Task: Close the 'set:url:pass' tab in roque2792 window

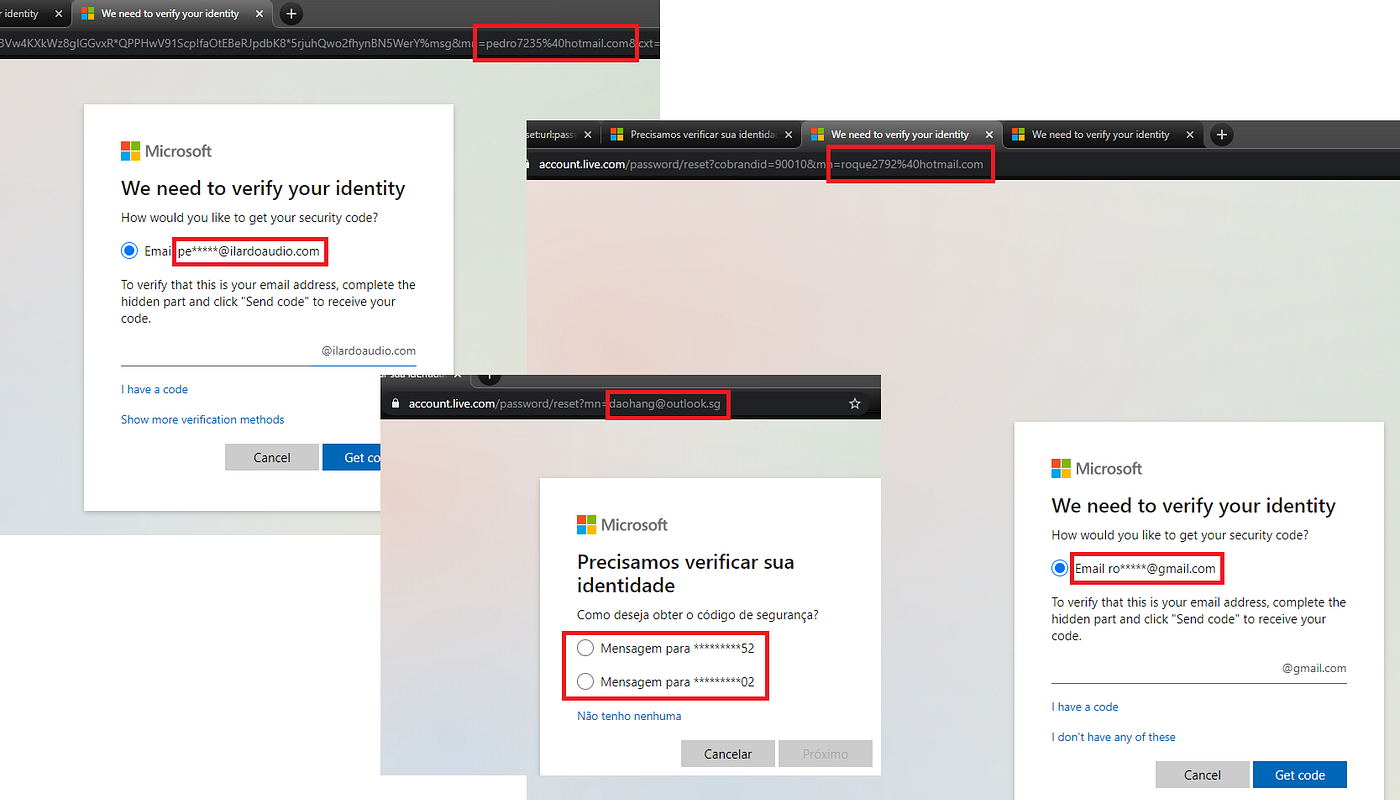Action: pos(587,134)
